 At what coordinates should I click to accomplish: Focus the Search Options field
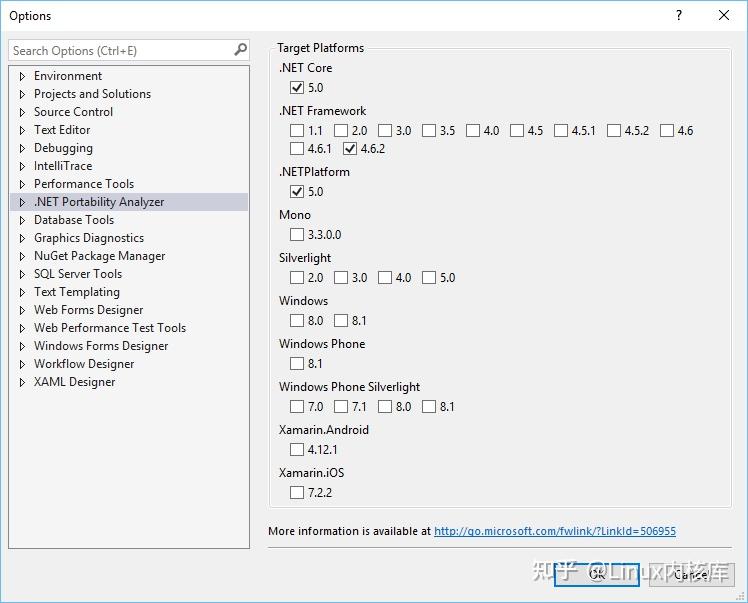pyautogui.click(x=129, y=50)
